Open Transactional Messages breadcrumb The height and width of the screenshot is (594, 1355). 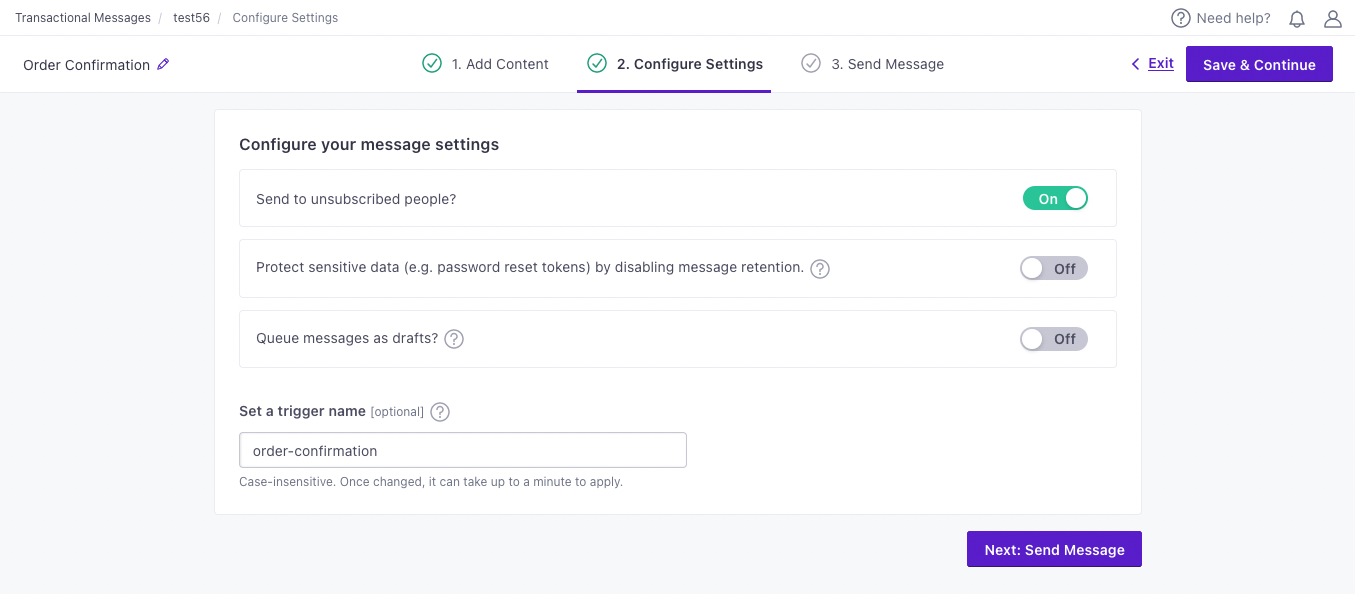pos(83,18)
